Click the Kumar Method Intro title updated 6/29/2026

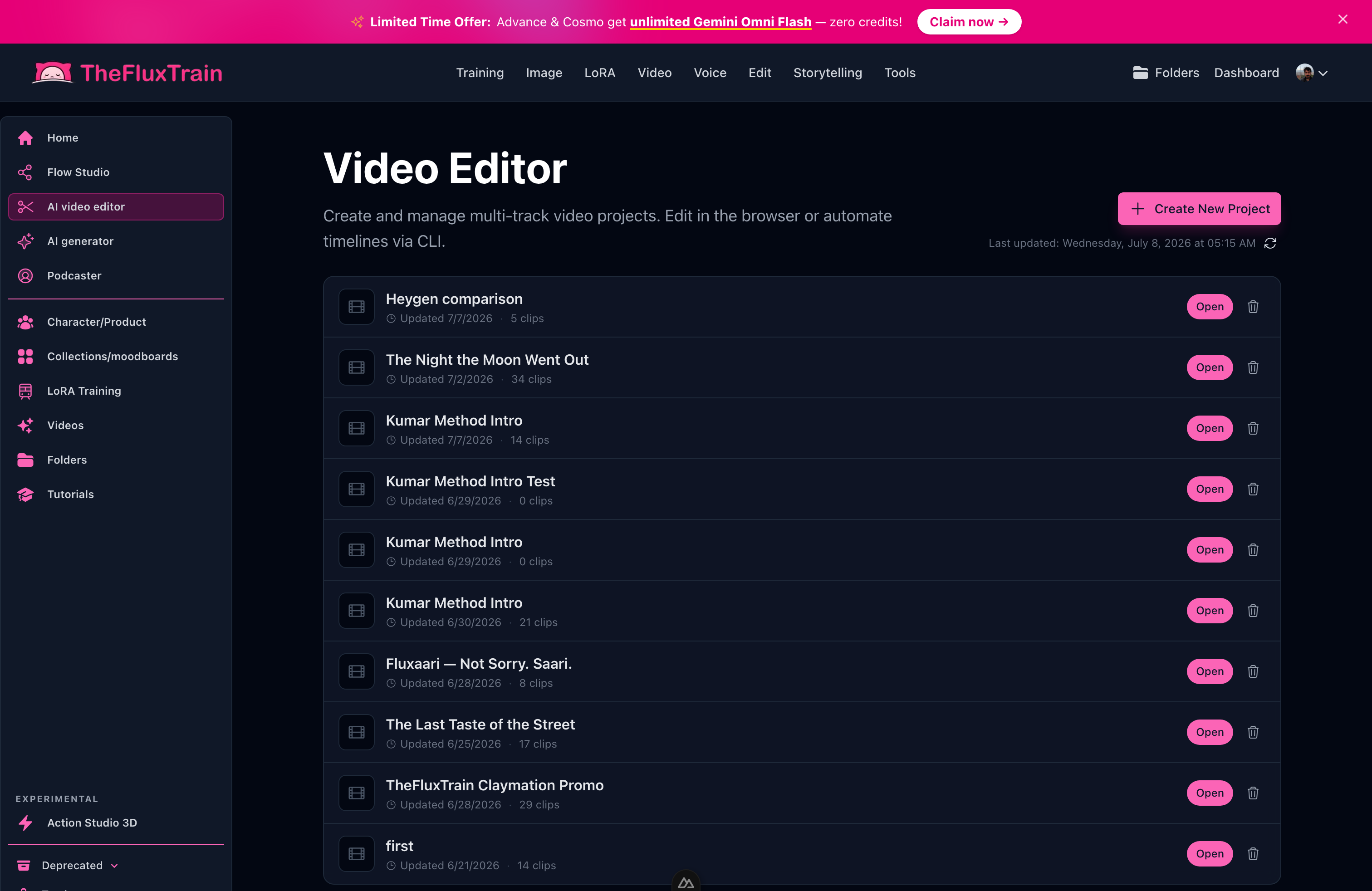tap(454, 542)
